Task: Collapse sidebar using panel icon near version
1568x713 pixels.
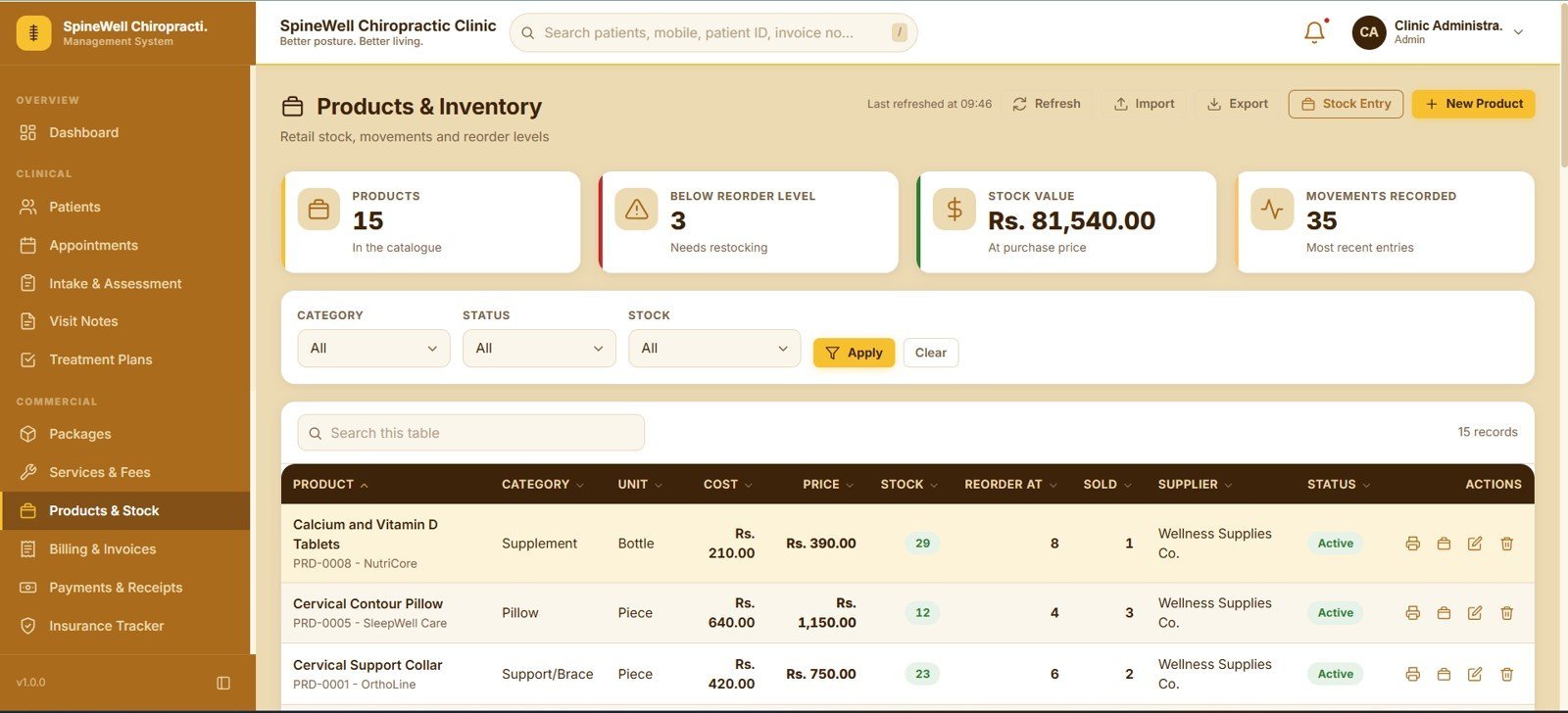Action: [223, 683]
